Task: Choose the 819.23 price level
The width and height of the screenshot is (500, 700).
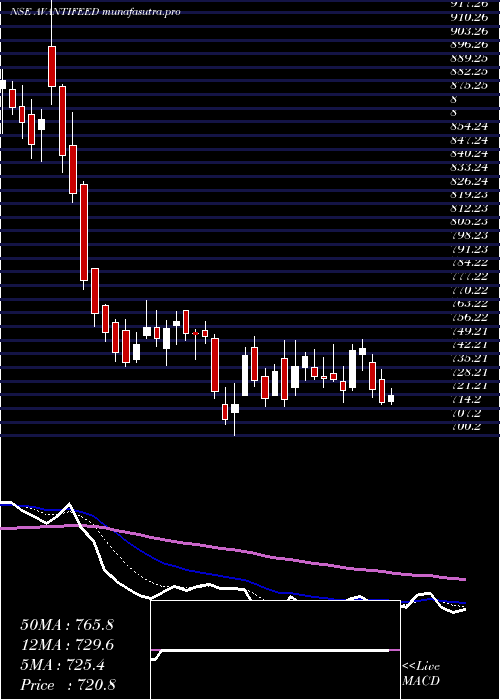Action: point(469,195)
